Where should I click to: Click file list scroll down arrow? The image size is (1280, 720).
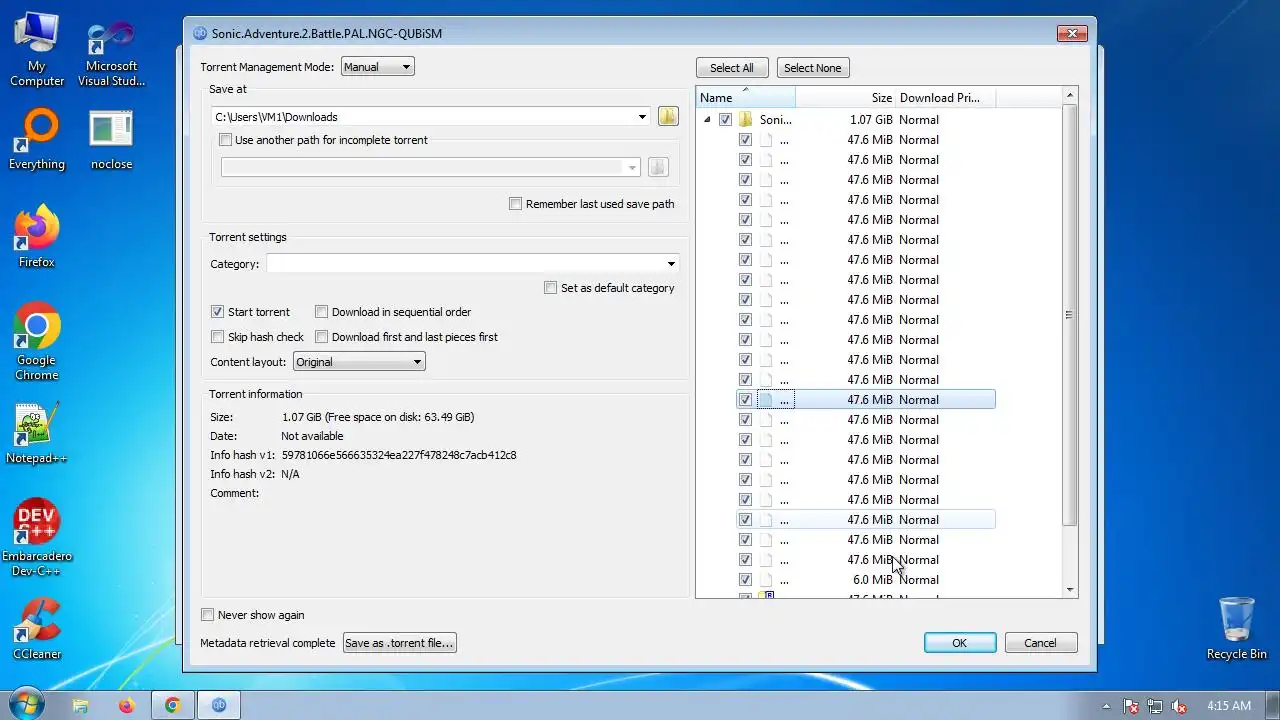tap(1070, 590)
